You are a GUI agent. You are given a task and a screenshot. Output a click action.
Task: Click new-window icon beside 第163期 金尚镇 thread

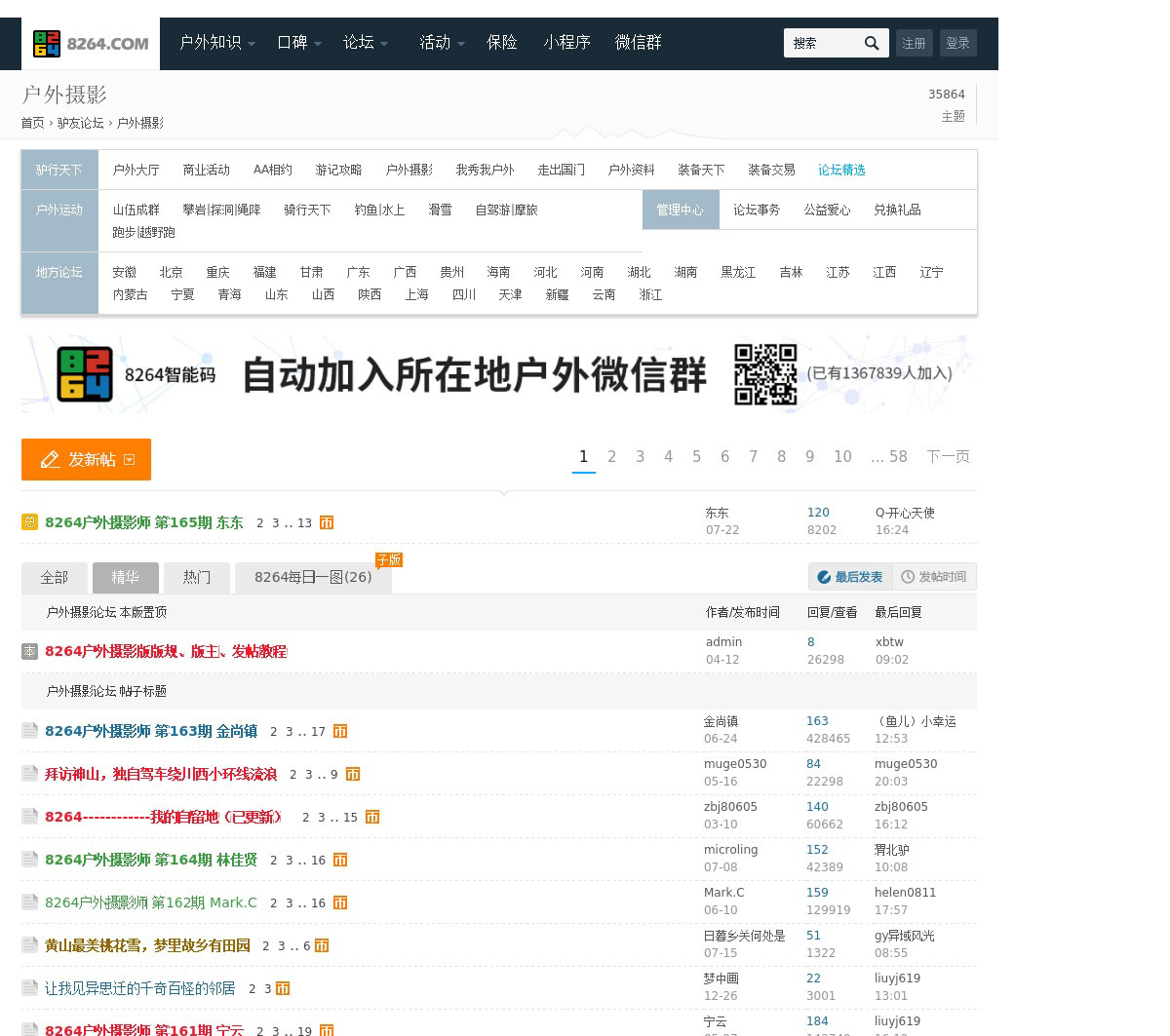pos(340,731)
